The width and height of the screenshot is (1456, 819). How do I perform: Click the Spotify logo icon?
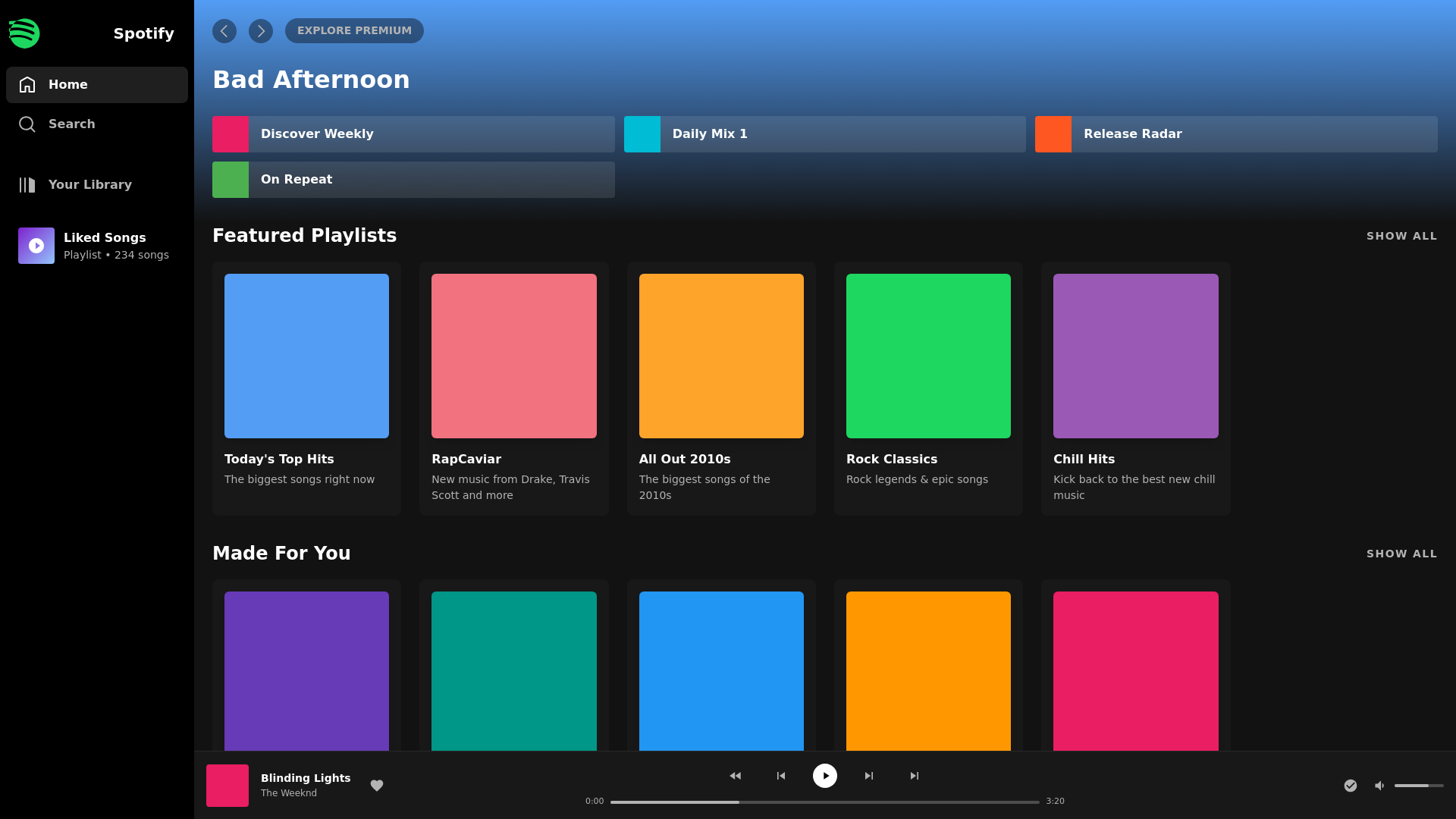[24, 33]
